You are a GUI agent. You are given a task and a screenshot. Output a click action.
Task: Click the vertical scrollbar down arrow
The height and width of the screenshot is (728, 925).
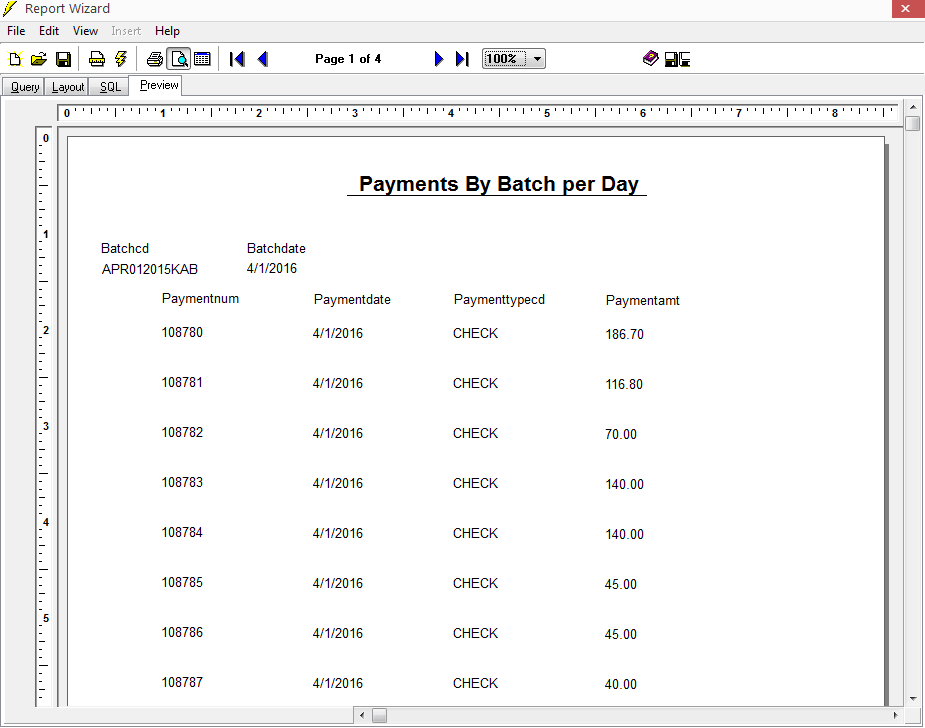pyautogui.click(x=913, y=699)
